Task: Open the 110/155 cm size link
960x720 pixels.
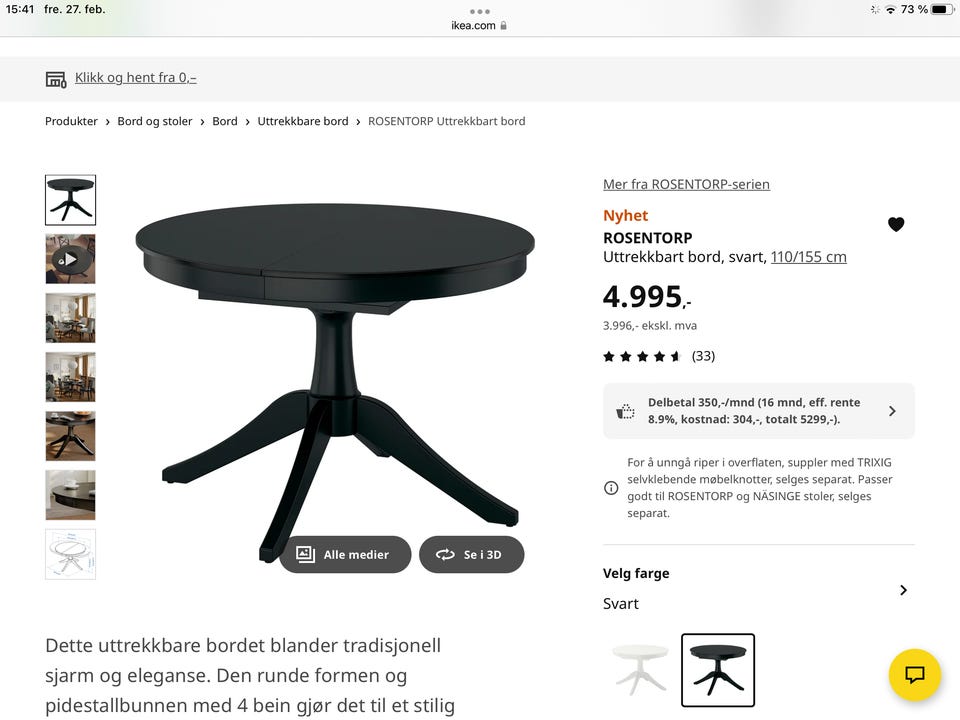Action: 808,257
